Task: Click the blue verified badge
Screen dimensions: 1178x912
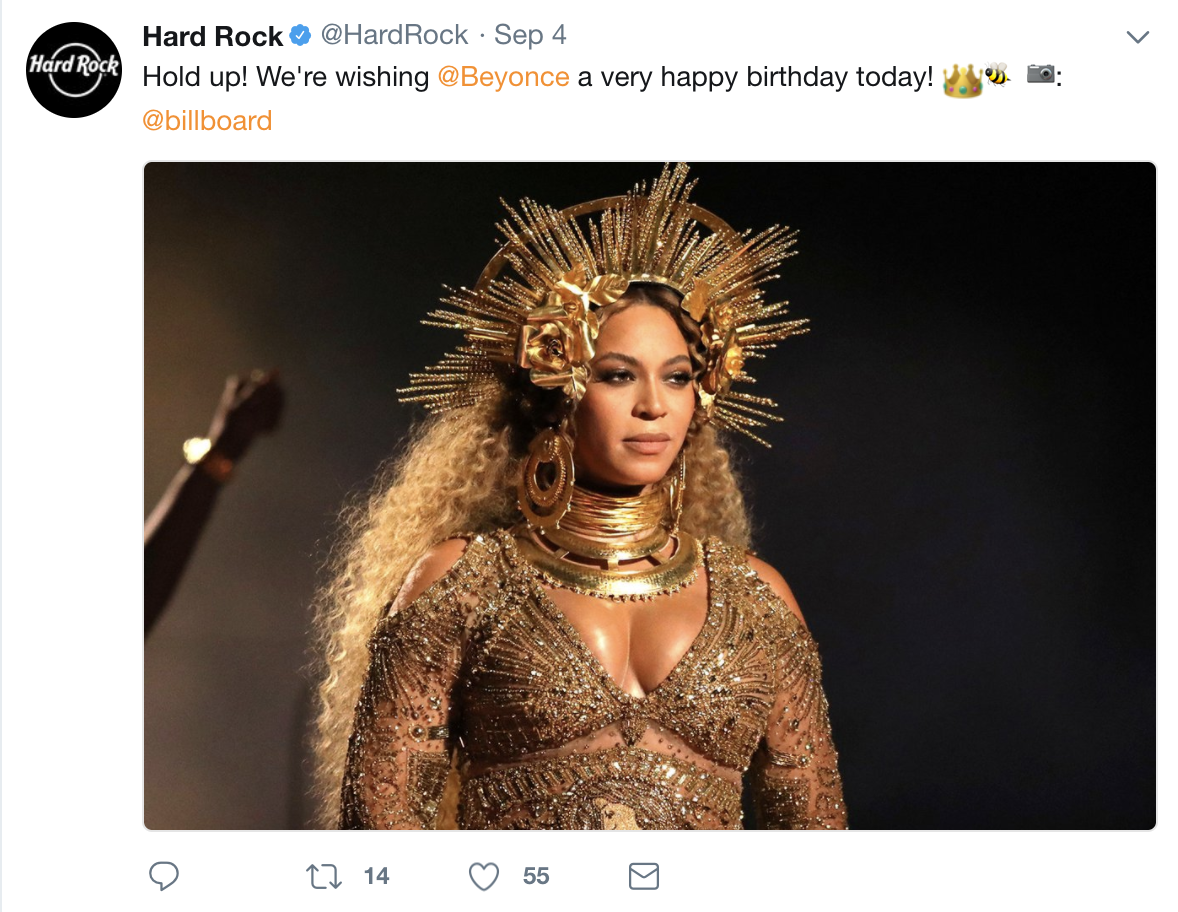Action: (300, 37)
